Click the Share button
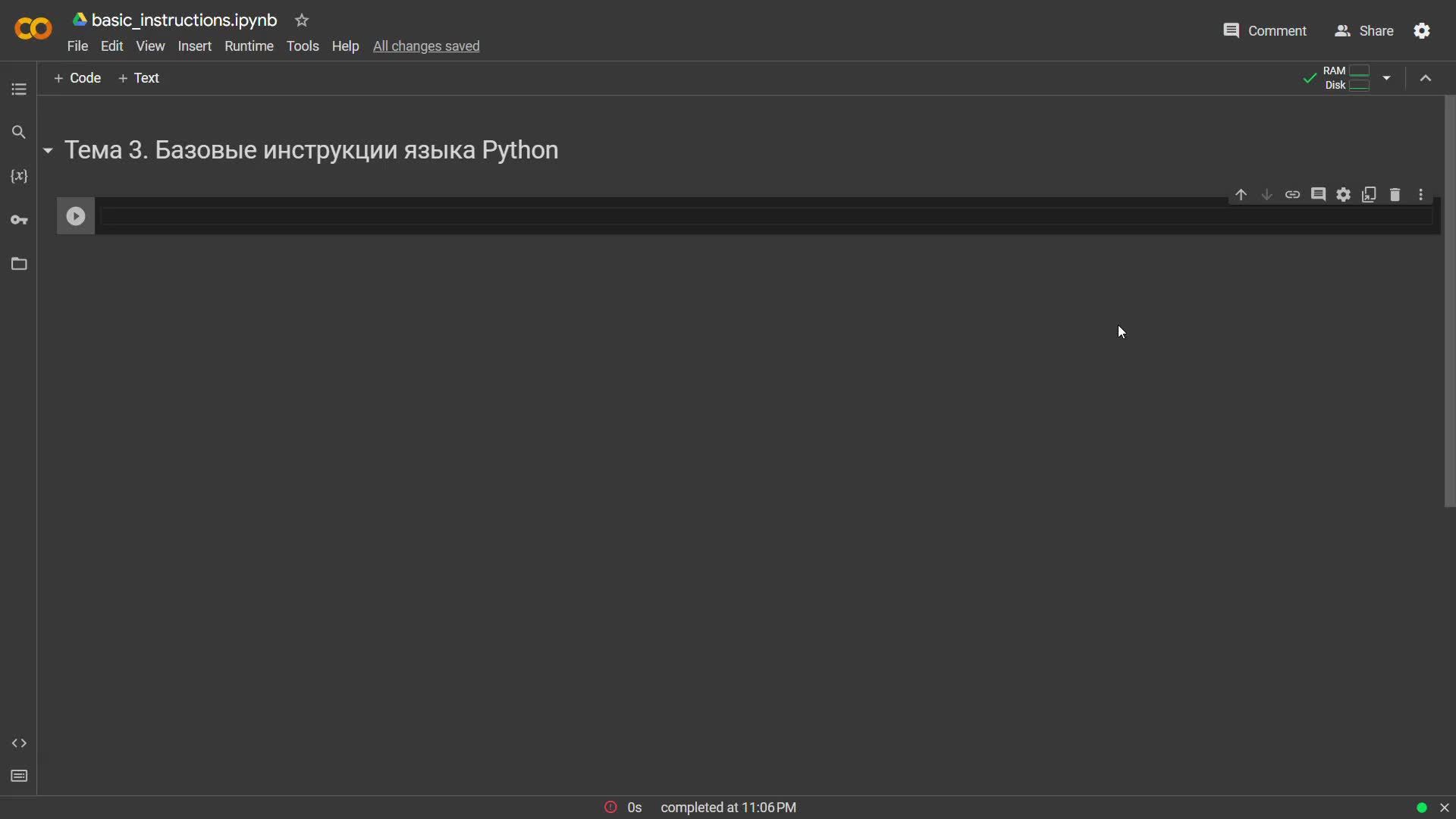 [x=1363, y=31]
